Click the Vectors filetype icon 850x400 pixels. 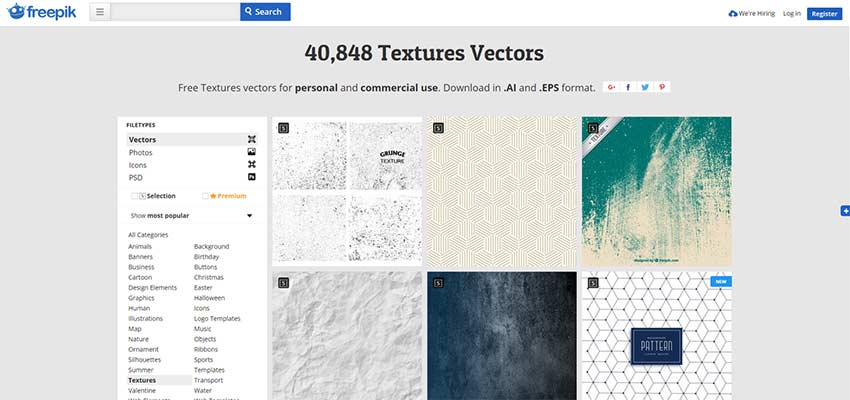(x=252, y=139)
